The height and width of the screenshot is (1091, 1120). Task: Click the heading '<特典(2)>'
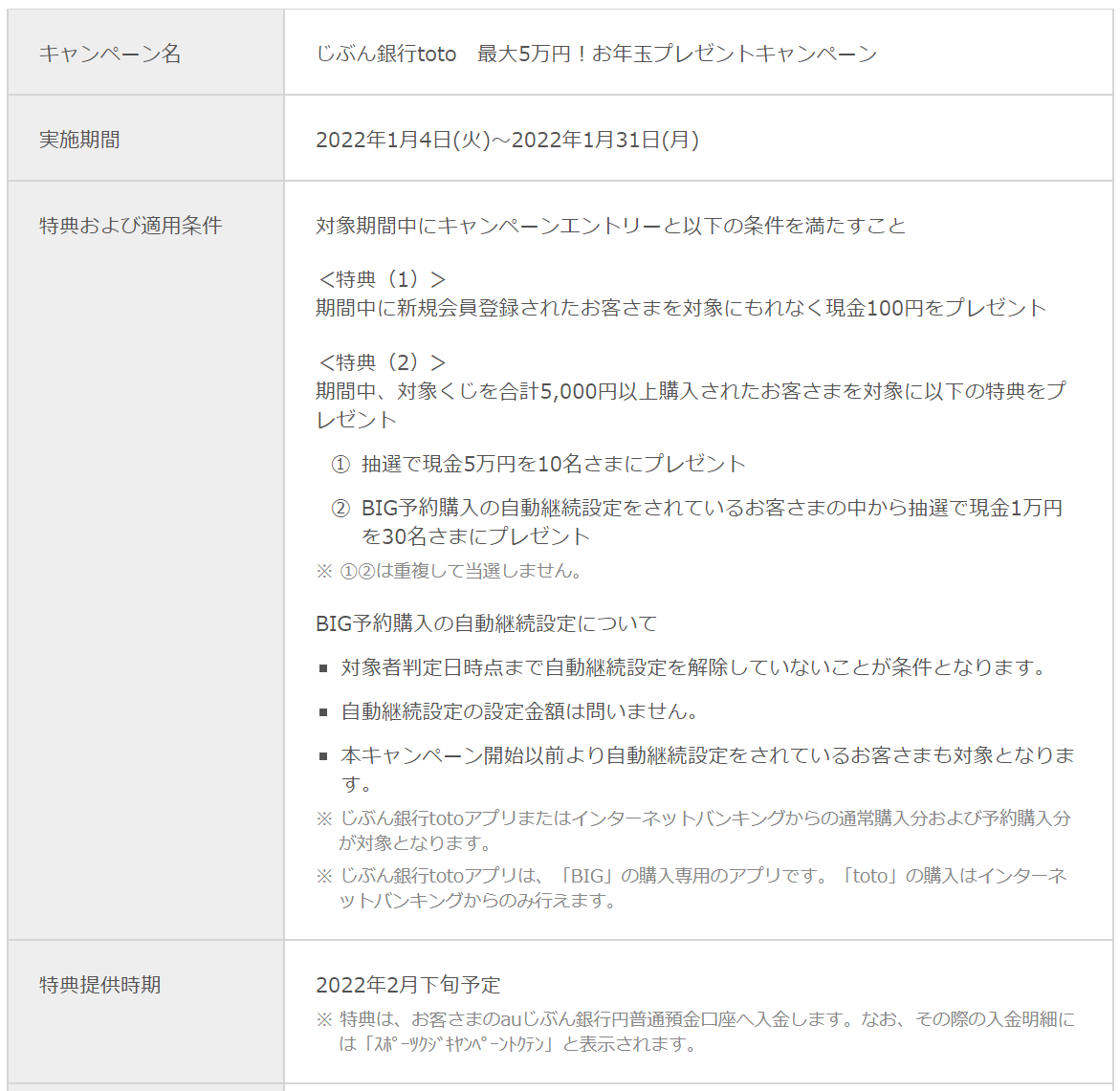(x=383, y=362)
